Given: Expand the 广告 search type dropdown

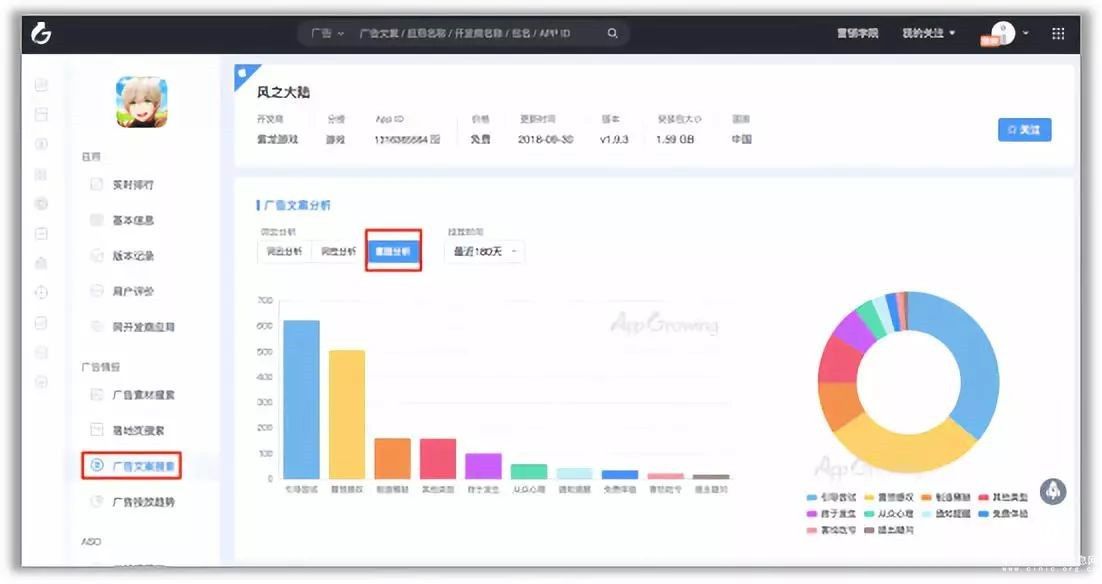Looking at the screenshot, I should 327,33.
